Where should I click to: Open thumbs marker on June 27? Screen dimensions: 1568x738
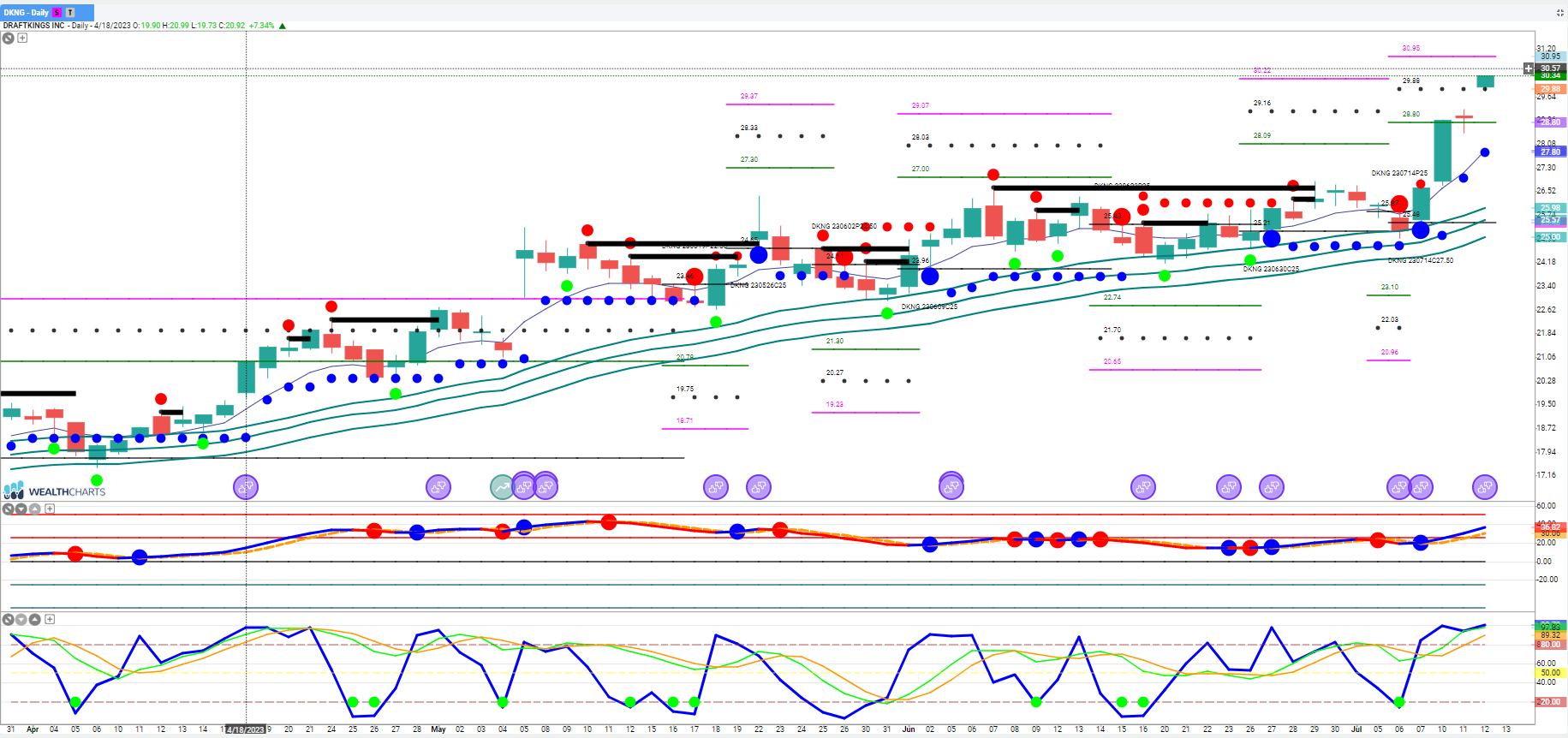tap(1272, 487)
